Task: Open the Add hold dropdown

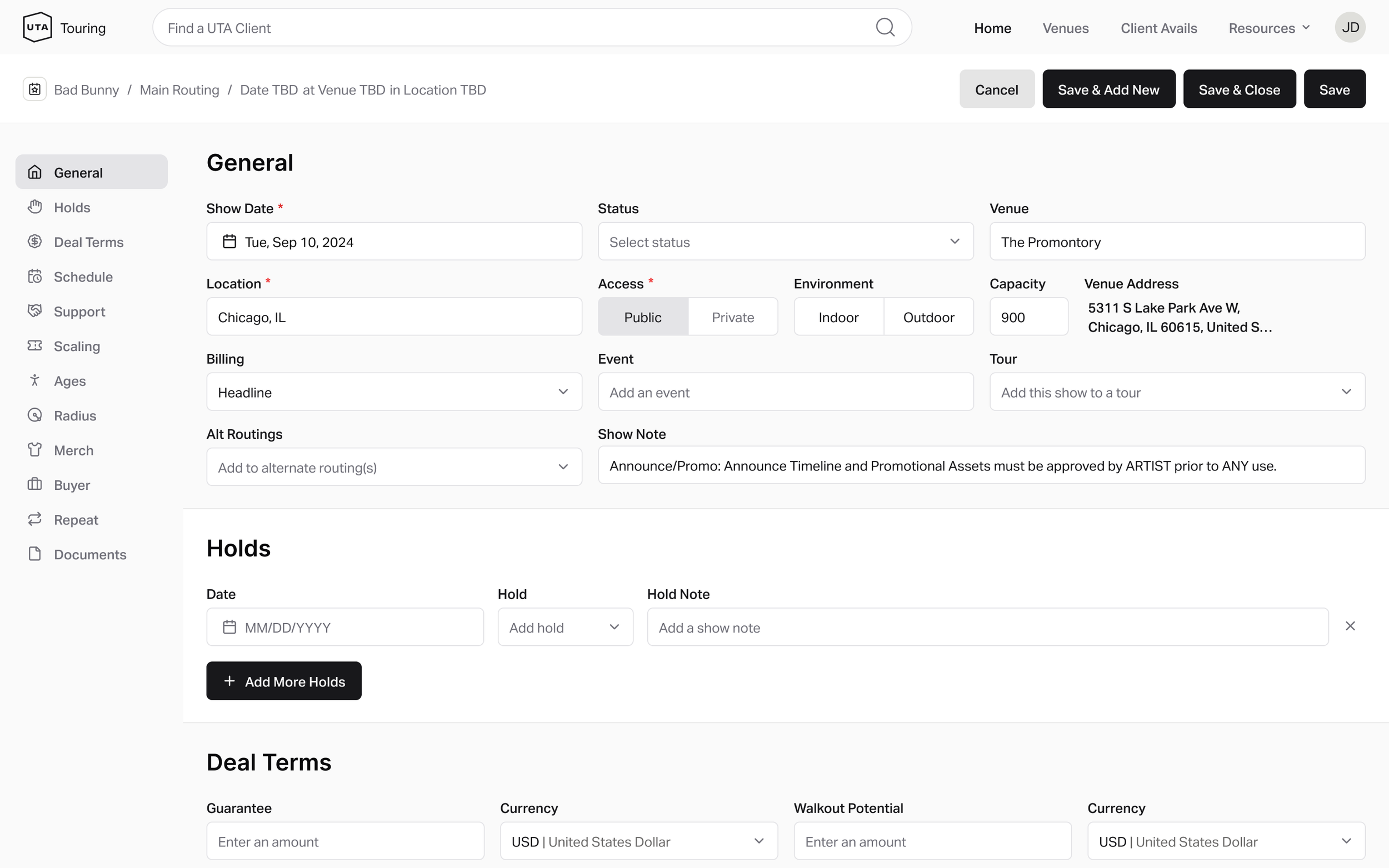Action: tap(565, 627)
